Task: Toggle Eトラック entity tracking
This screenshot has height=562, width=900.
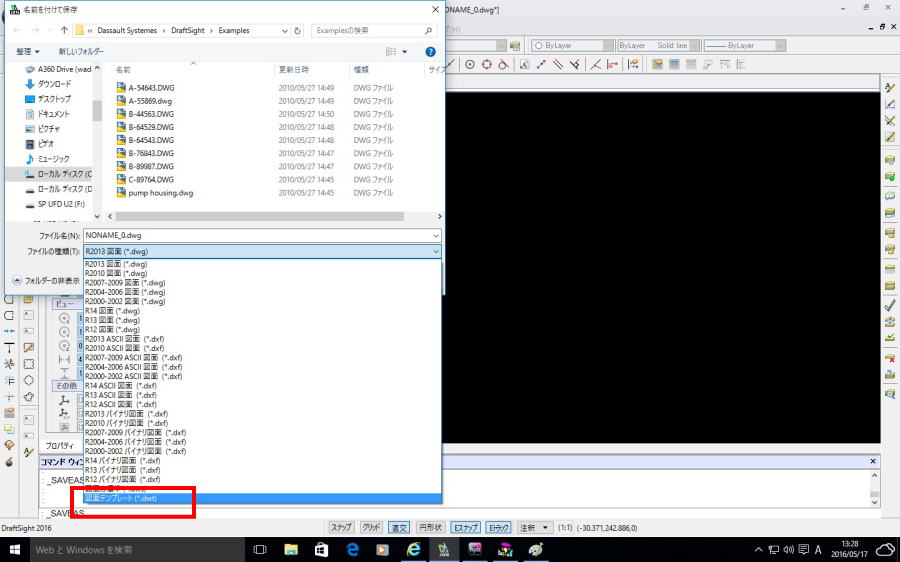Action: (499, 528)
